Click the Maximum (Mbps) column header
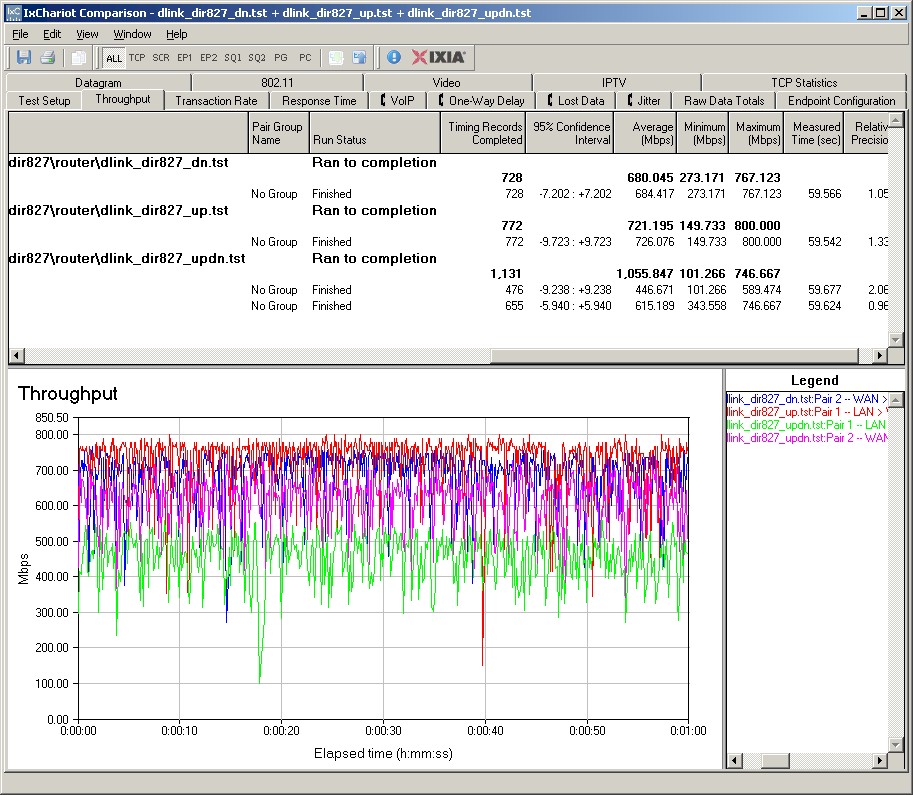Screen dimensions: 913x795 (756, 133)
